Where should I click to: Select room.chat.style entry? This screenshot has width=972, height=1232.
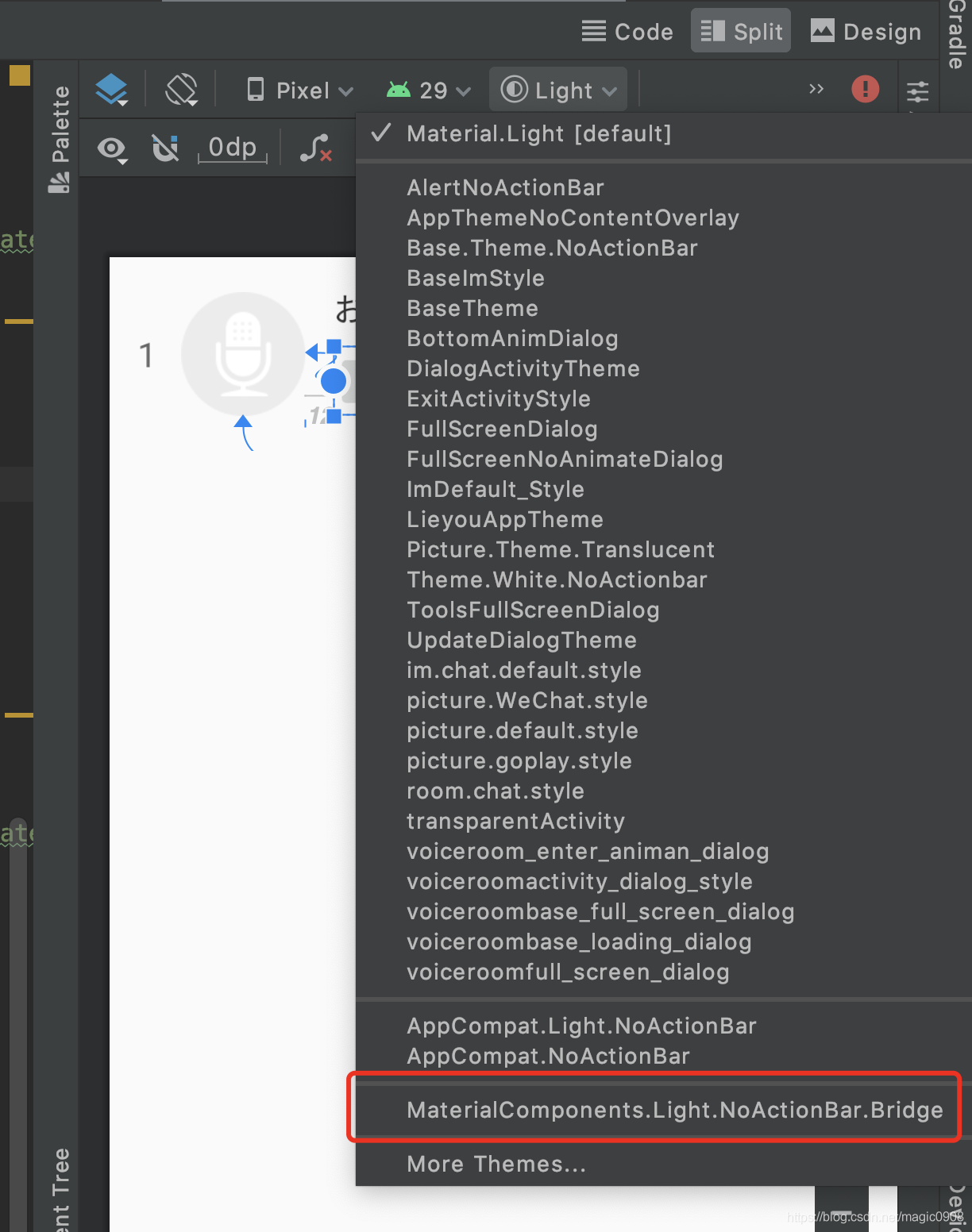664,791
